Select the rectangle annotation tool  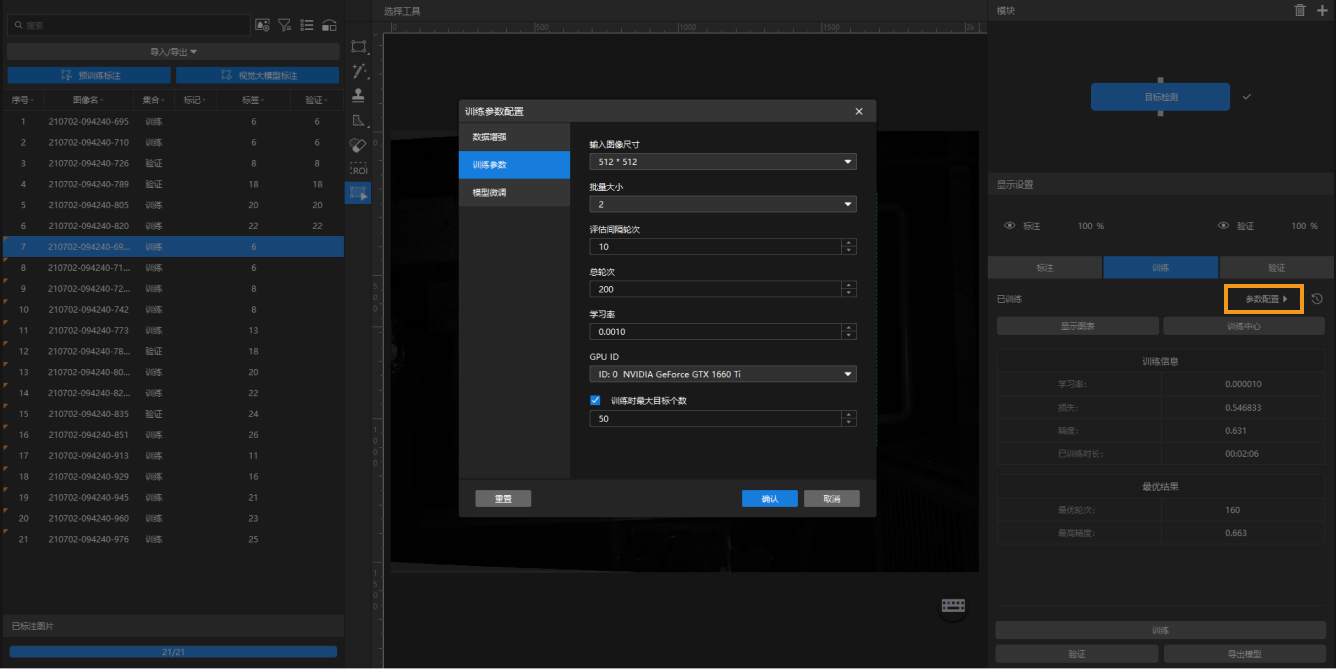tap(359, 47)
